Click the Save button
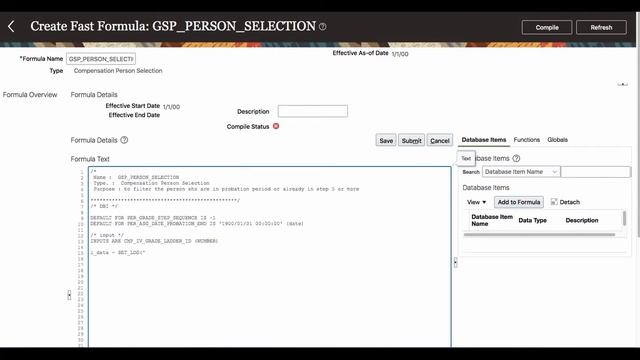 pyautogui.click(x=386, y=140)
